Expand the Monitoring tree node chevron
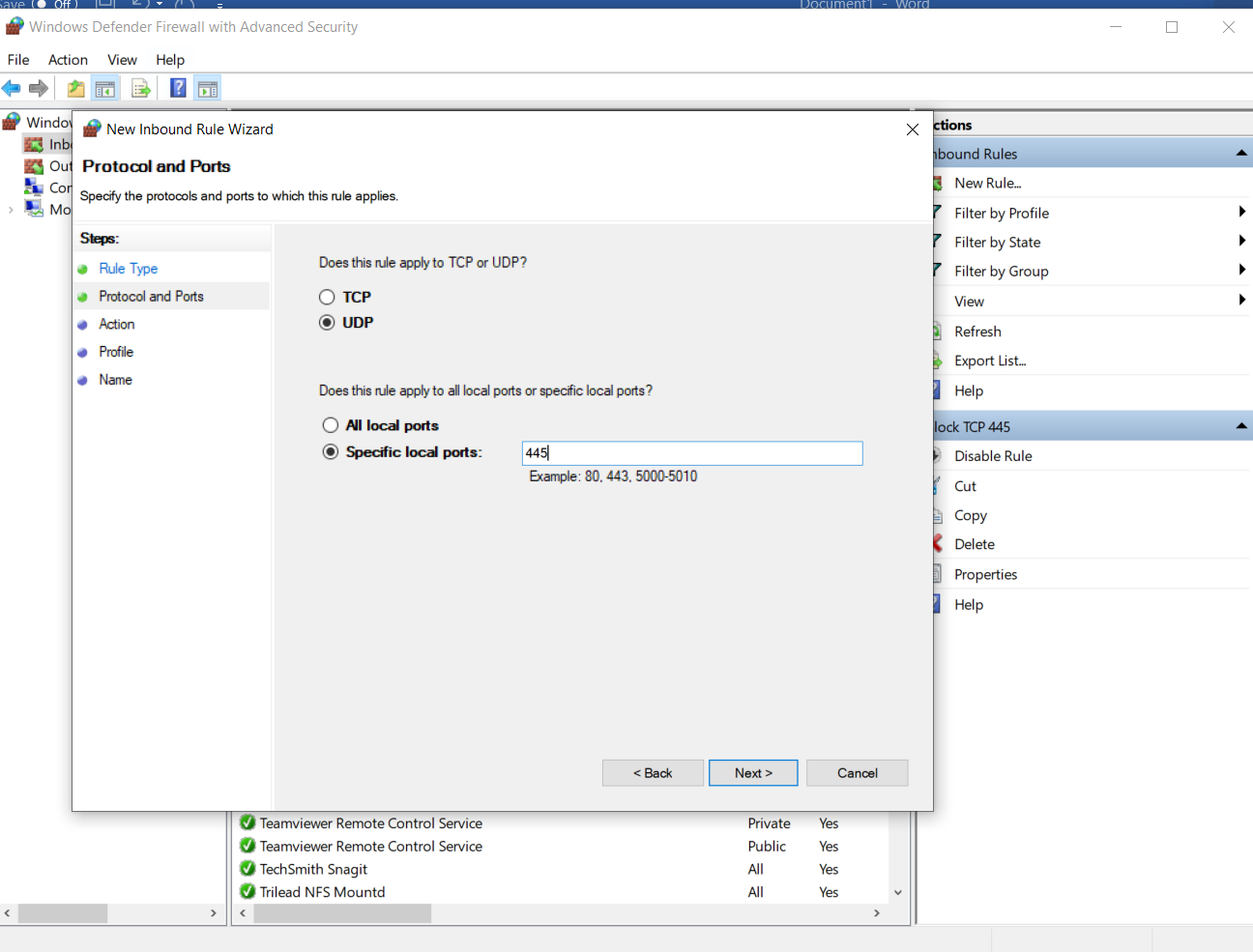The image size is (1253, 952). (x=11, y=210)
